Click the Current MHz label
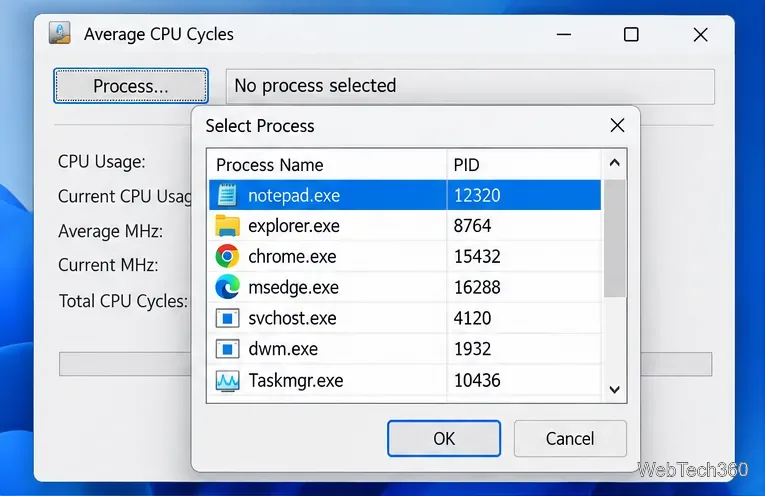Viewport: 765px width, 496px height. pyautogui.click(x=108, y=265)
